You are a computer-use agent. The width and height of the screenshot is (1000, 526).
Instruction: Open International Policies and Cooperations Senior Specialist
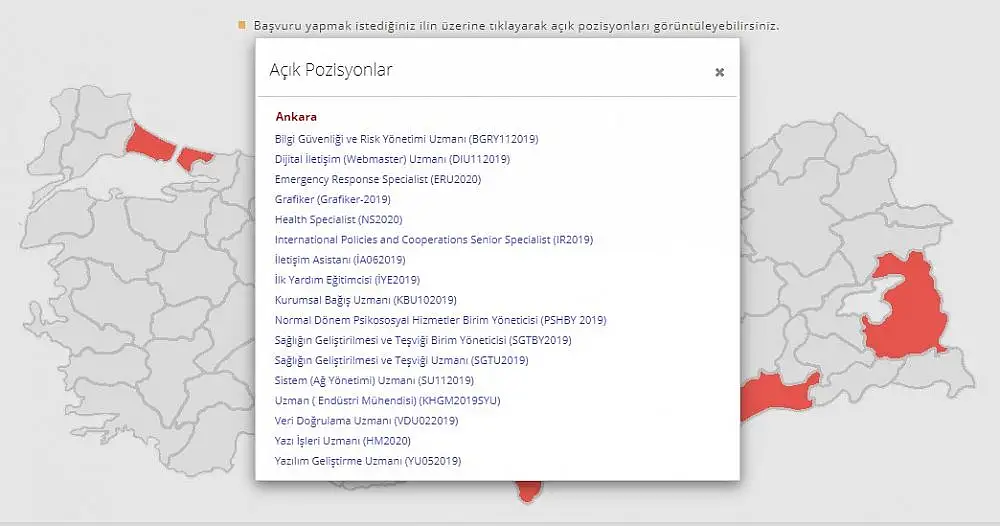coord(434,240)
